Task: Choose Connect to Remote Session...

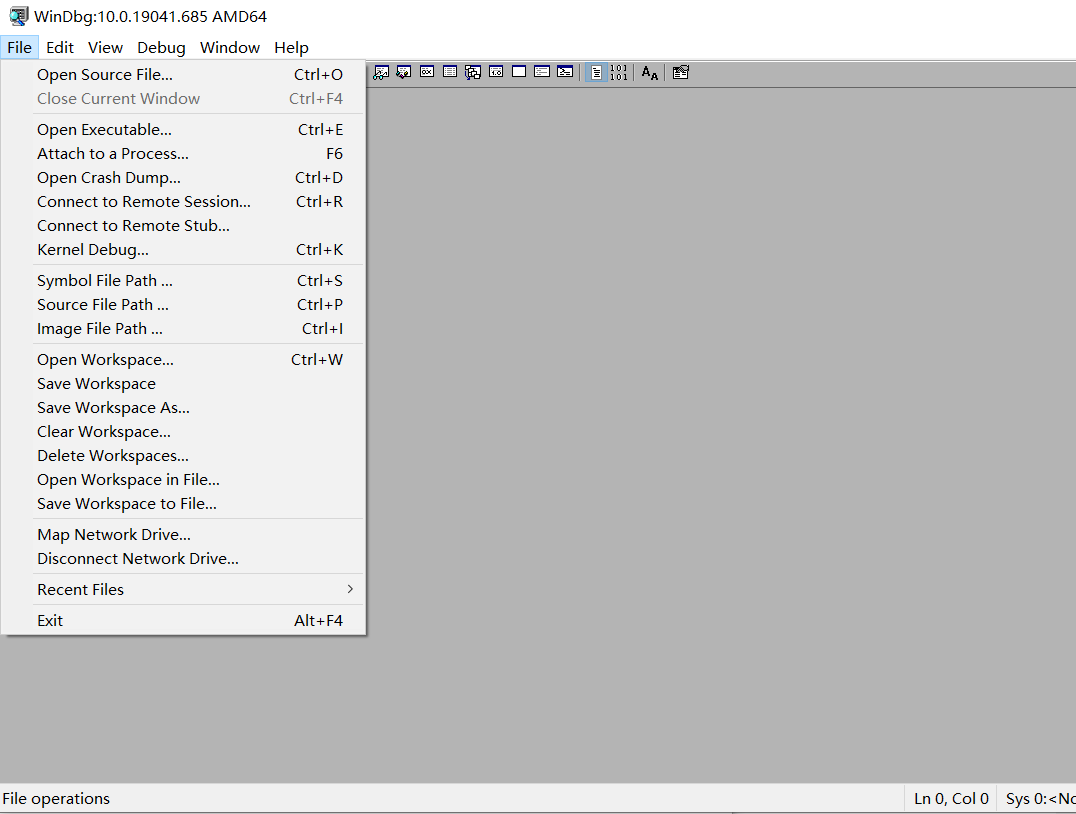Action: (x=183, y=201)
